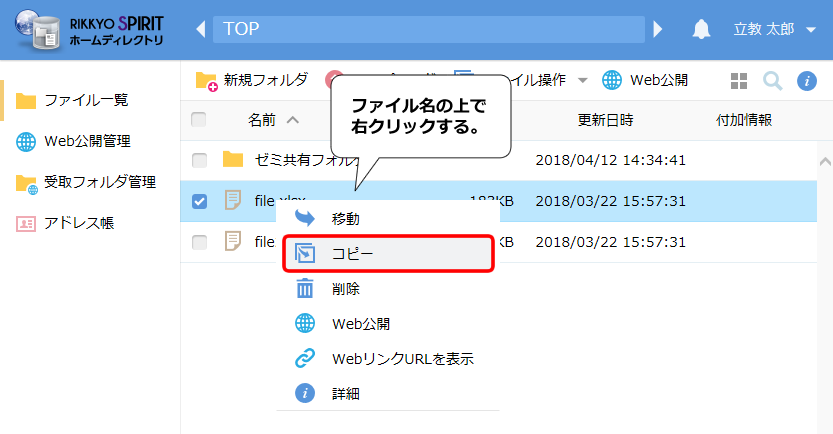Click the TOP path bar

[x=429, y=29]
